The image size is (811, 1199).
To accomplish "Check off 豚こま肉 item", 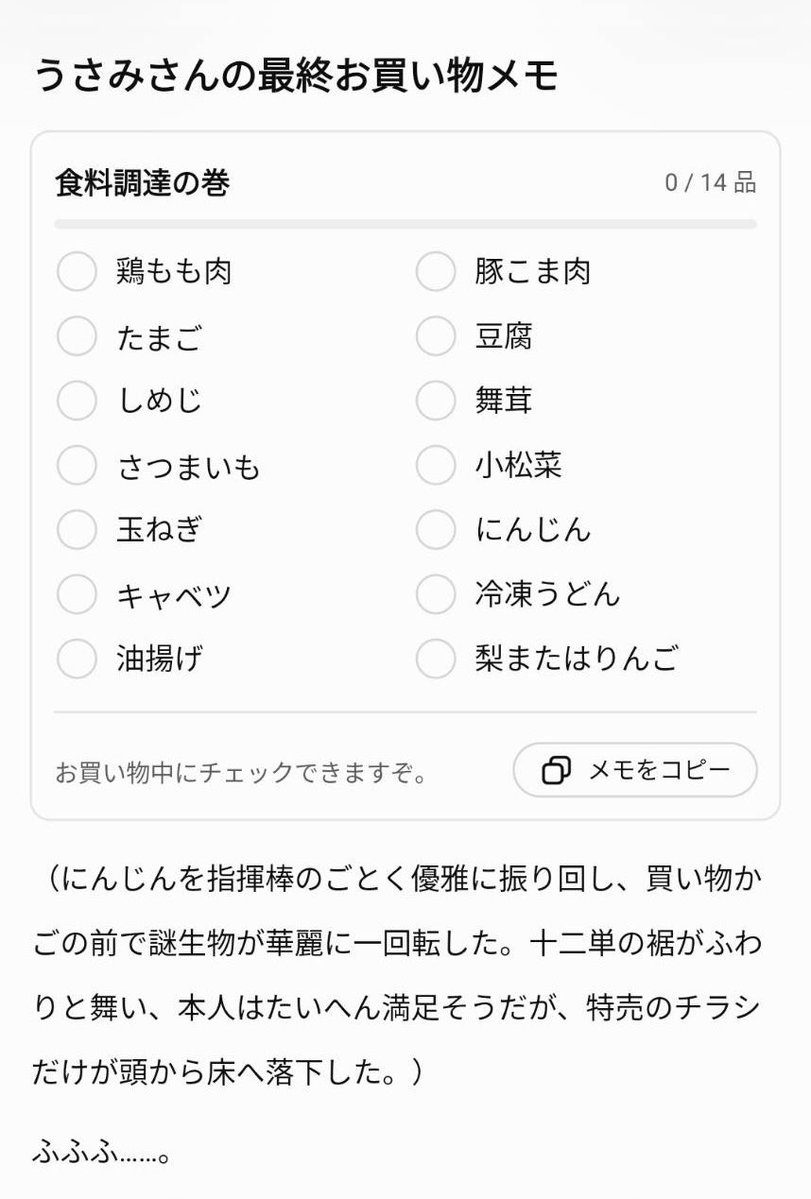I will click(x=436, y=271).
